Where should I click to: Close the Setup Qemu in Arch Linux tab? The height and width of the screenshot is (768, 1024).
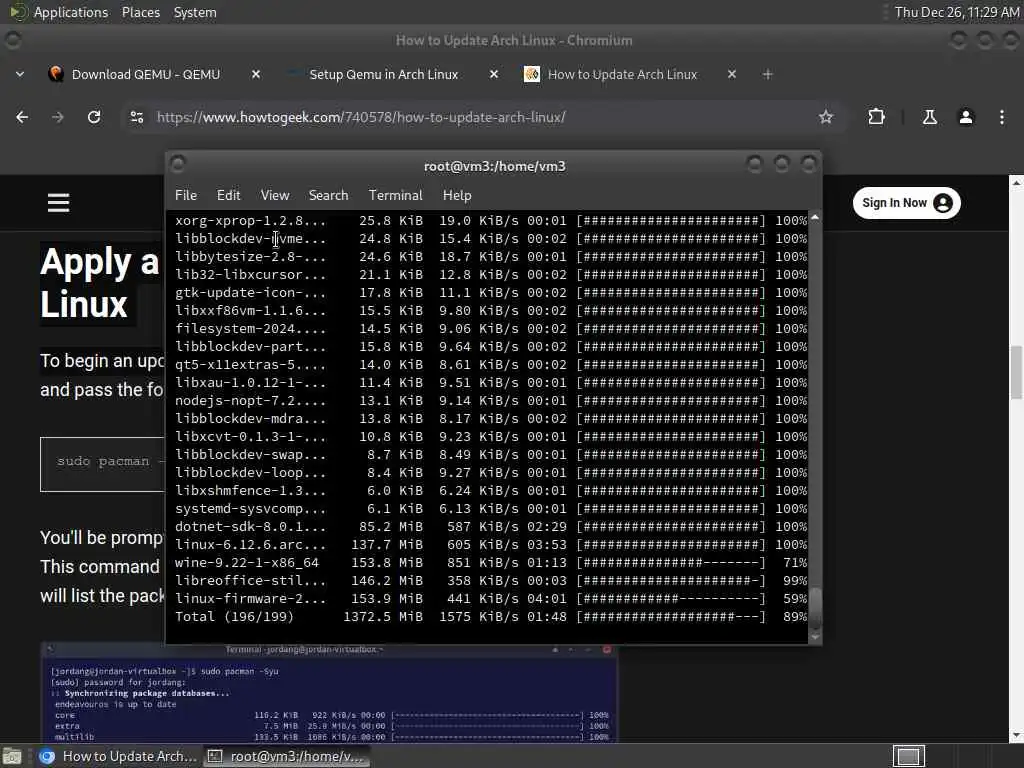coord(494,74)
